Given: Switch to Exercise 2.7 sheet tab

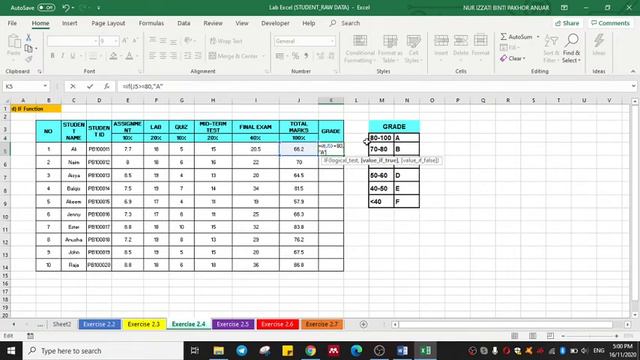Looking at the screenshot, I should pyautogui.click(x=322, y=324).
